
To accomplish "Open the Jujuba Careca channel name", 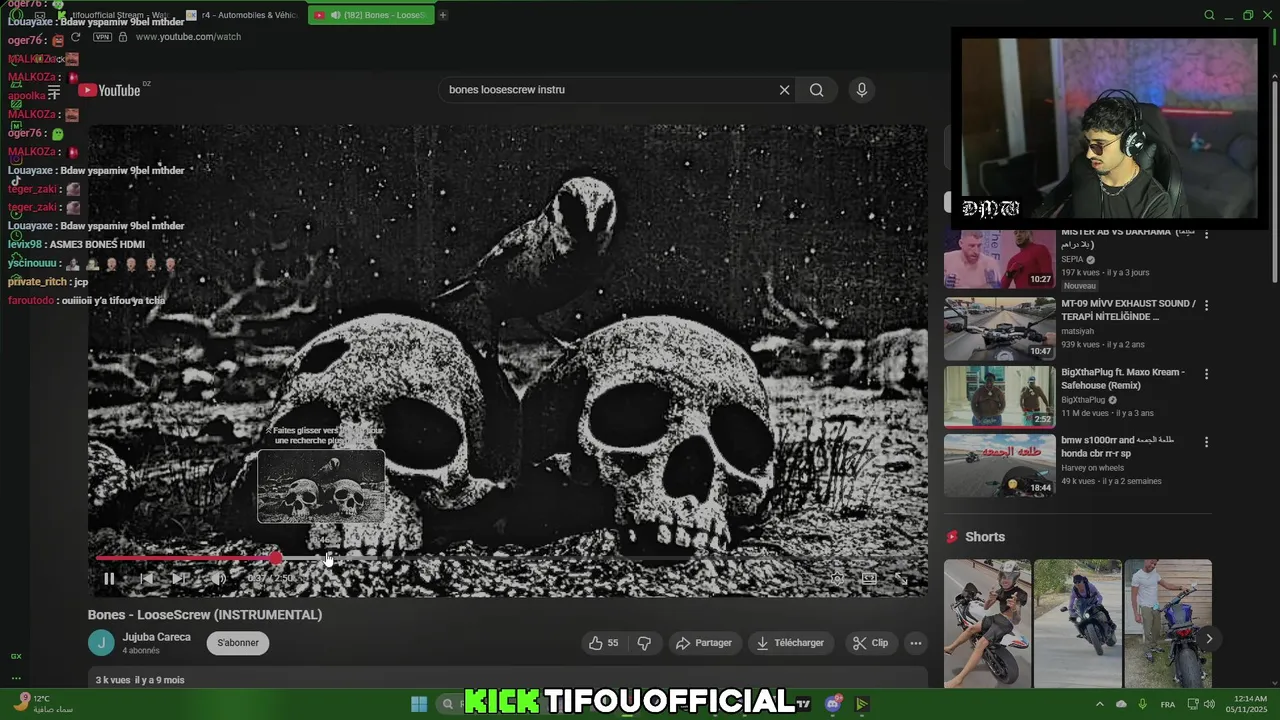I will pos(156,637).
